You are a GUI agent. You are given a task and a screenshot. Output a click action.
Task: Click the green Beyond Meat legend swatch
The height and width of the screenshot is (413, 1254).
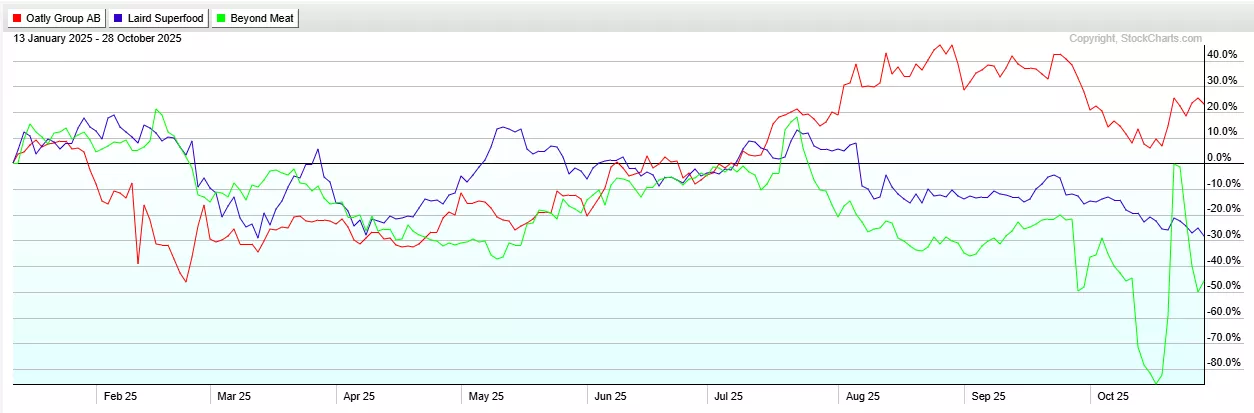(223, 18)
